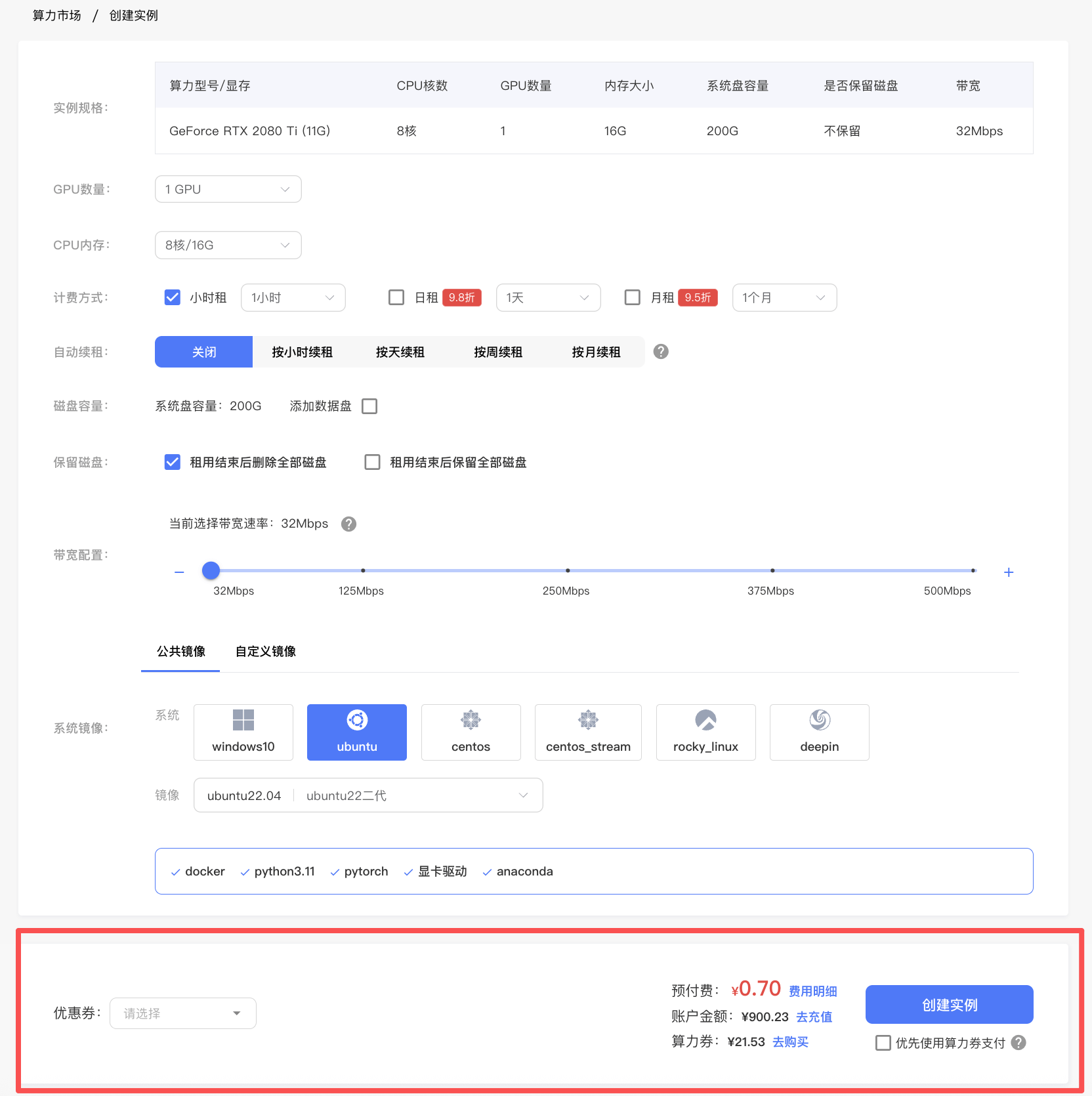
Task: Click the 创建实例 button
Action: click(949, 1004)
